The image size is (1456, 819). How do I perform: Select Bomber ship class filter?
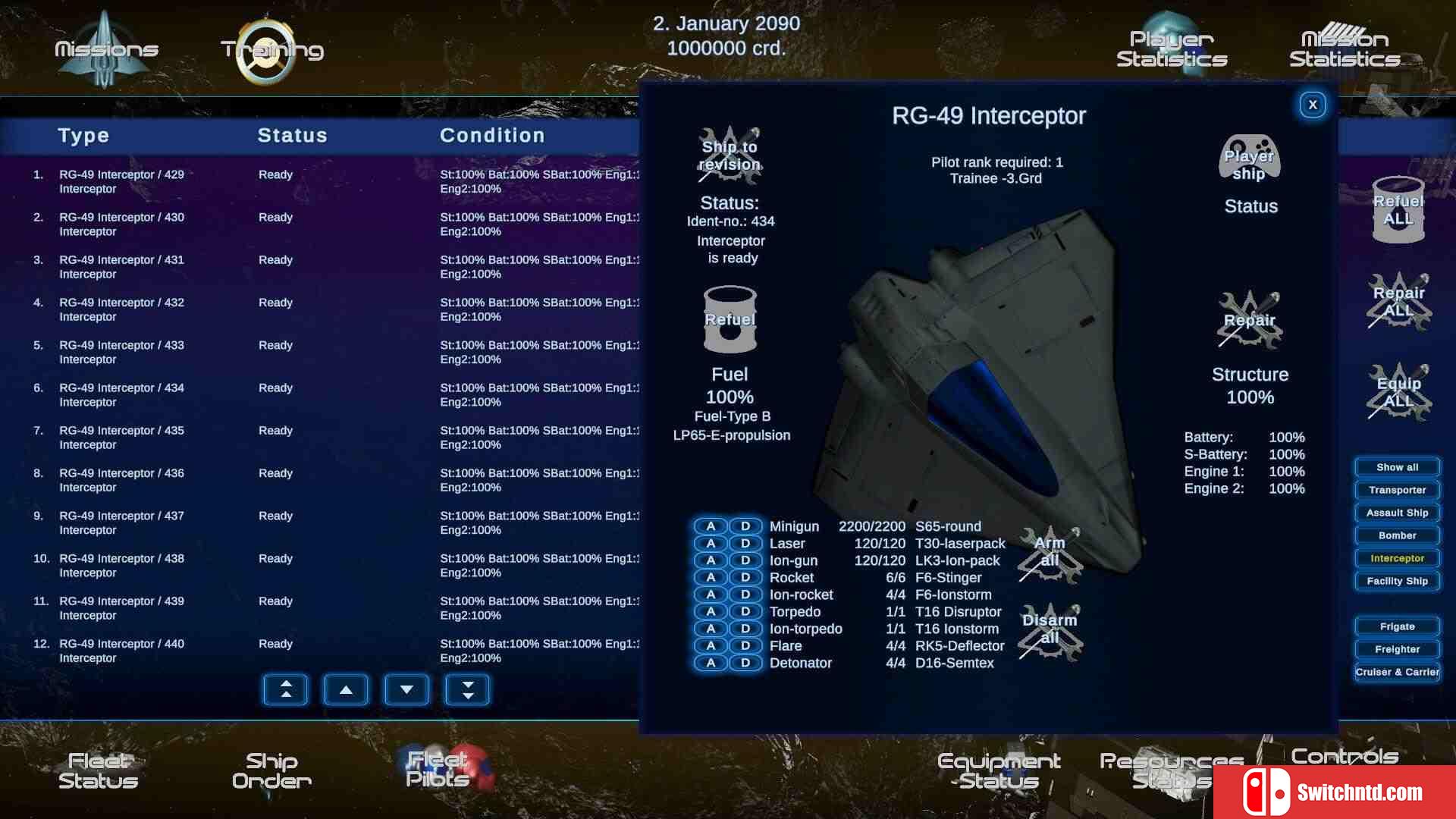[1397, 535]
